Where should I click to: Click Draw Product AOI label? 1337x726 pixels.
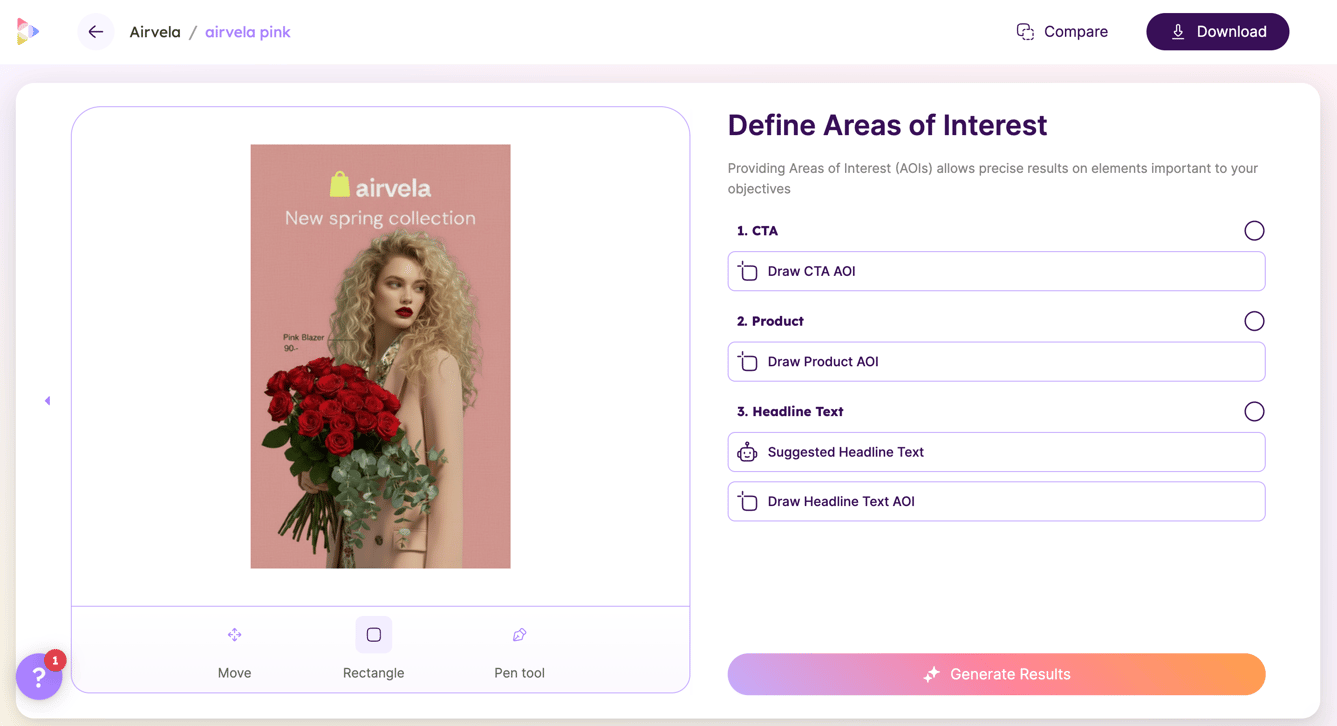[823, 362]
